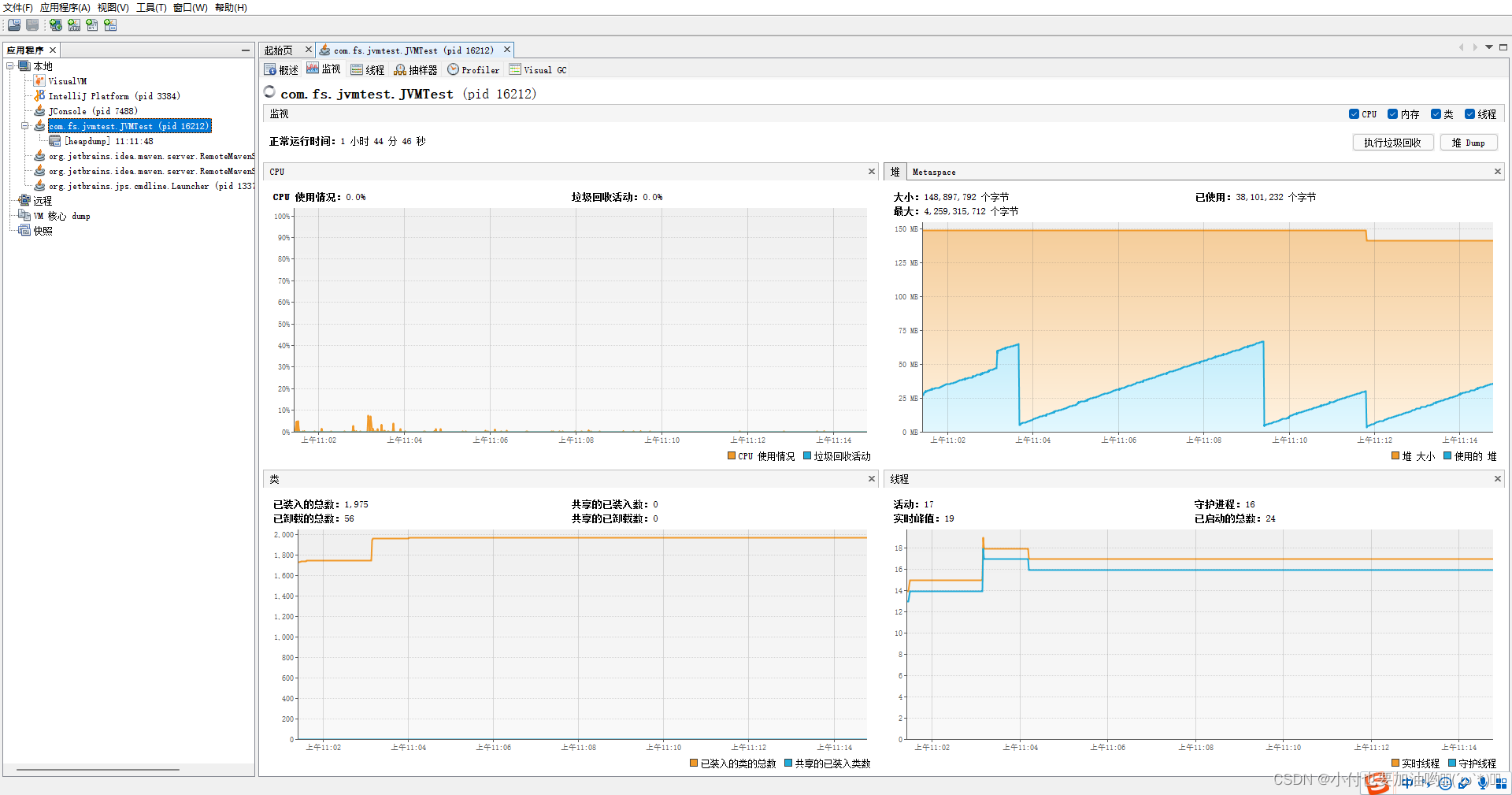Click the JConsole Java icon in the tree

click(39, 111)
